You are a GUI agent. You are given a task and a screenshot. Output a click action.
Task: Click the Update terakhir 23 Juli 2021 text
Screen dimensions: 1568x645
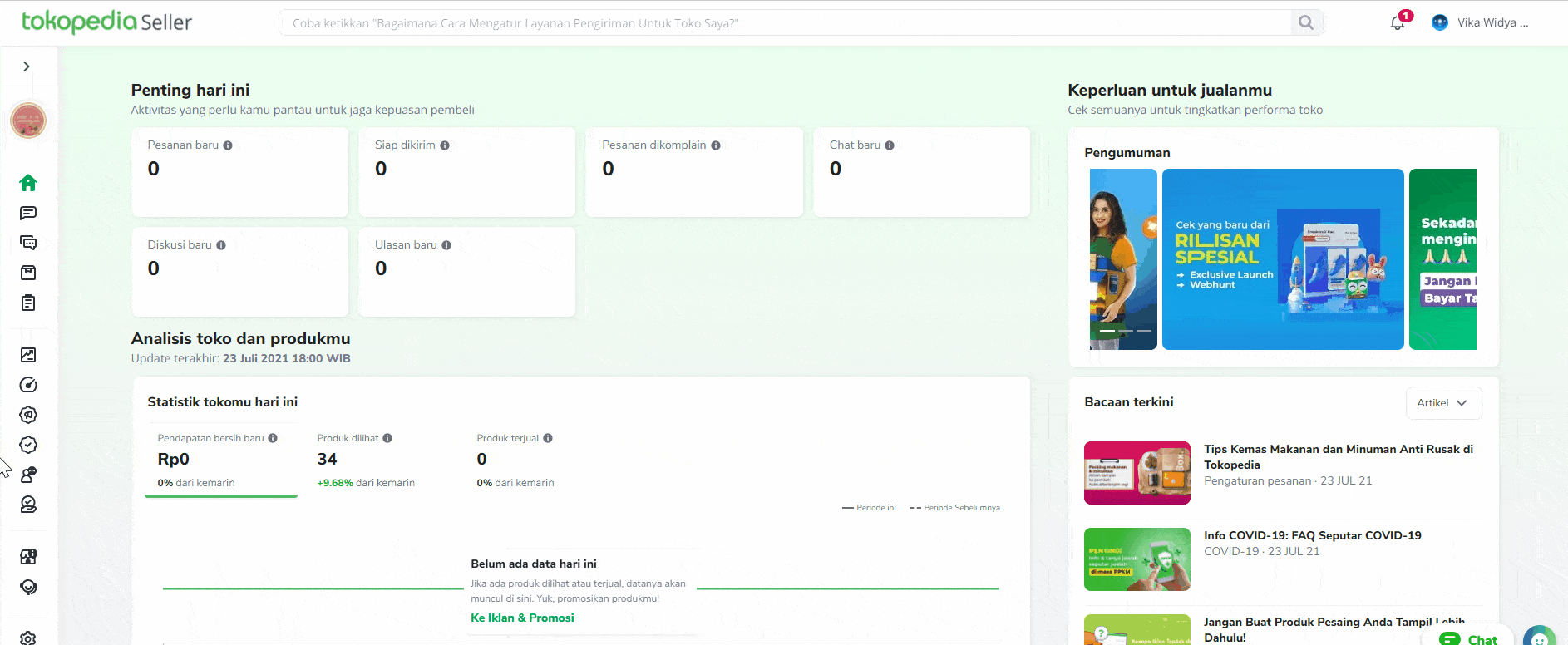coord(240,358)
